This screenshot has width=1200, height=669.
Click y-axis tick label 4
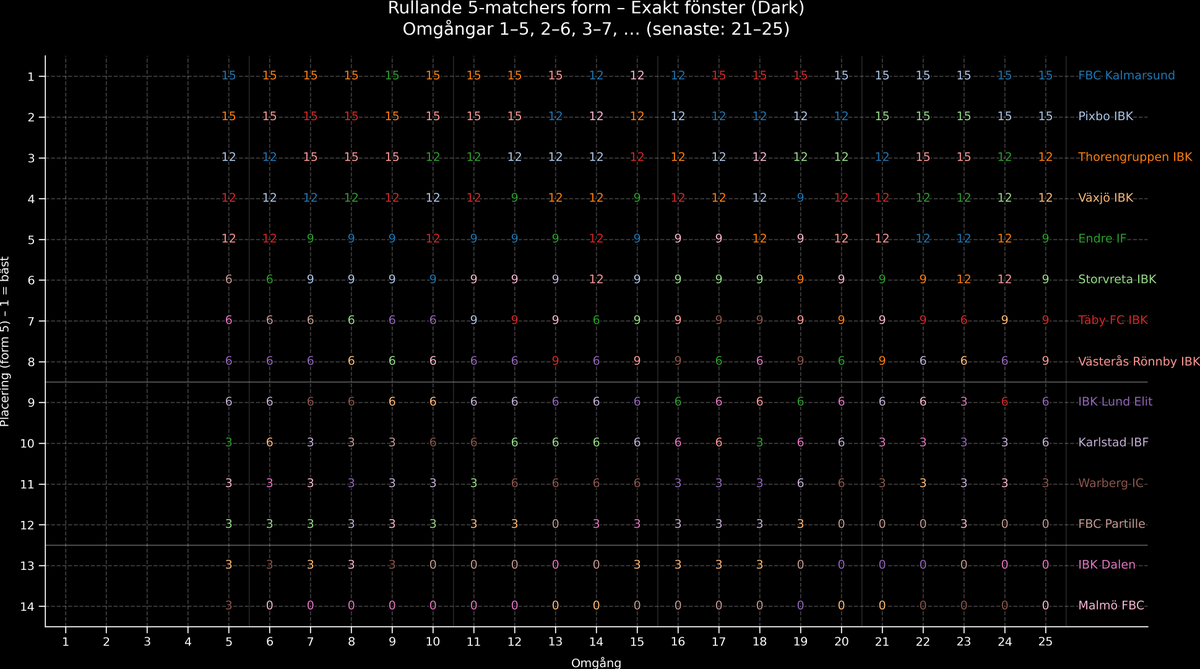click(x=31, y=198)
